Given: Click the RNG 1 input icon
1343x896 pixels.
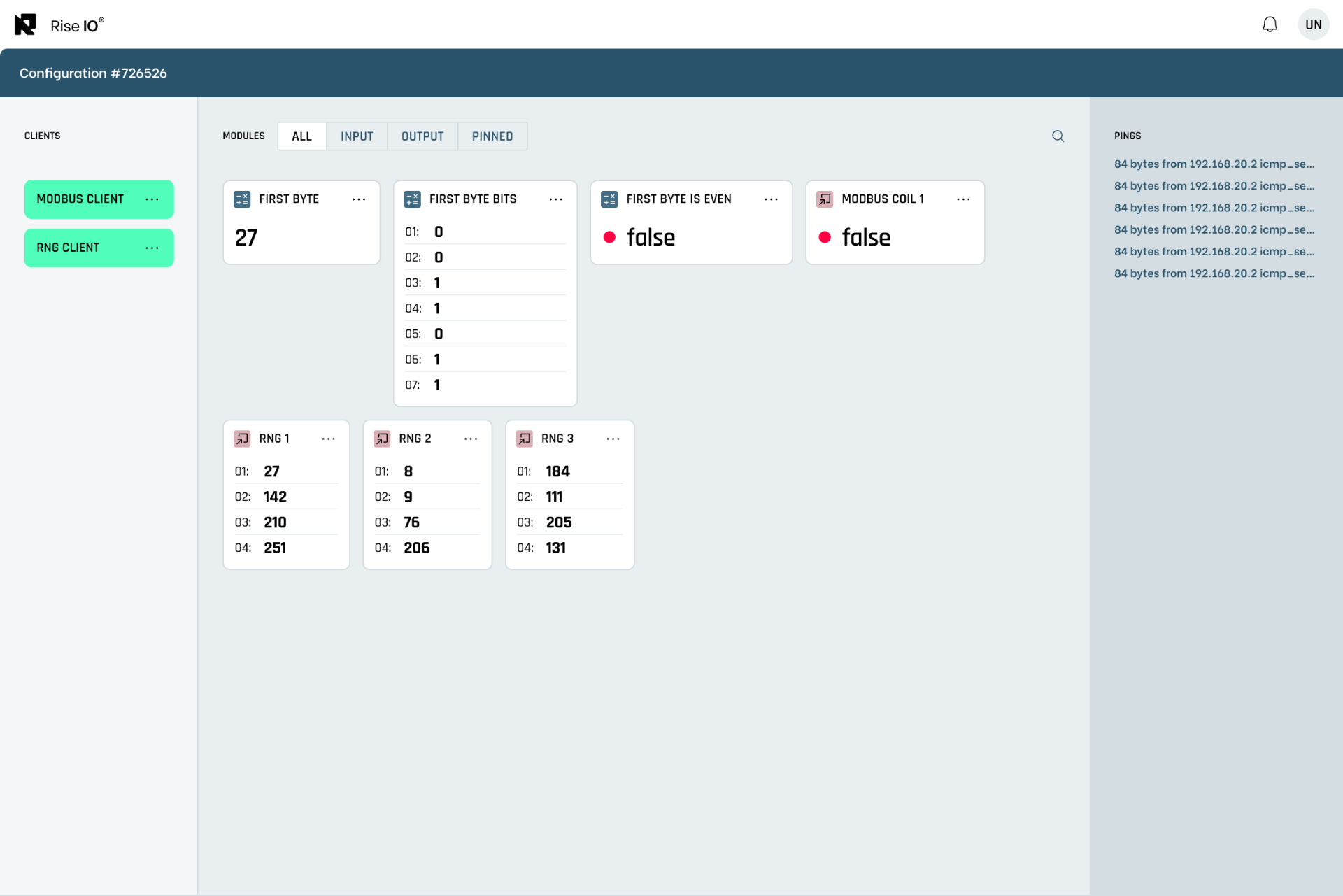Looking at the screenshot, I should pos(242,439).
